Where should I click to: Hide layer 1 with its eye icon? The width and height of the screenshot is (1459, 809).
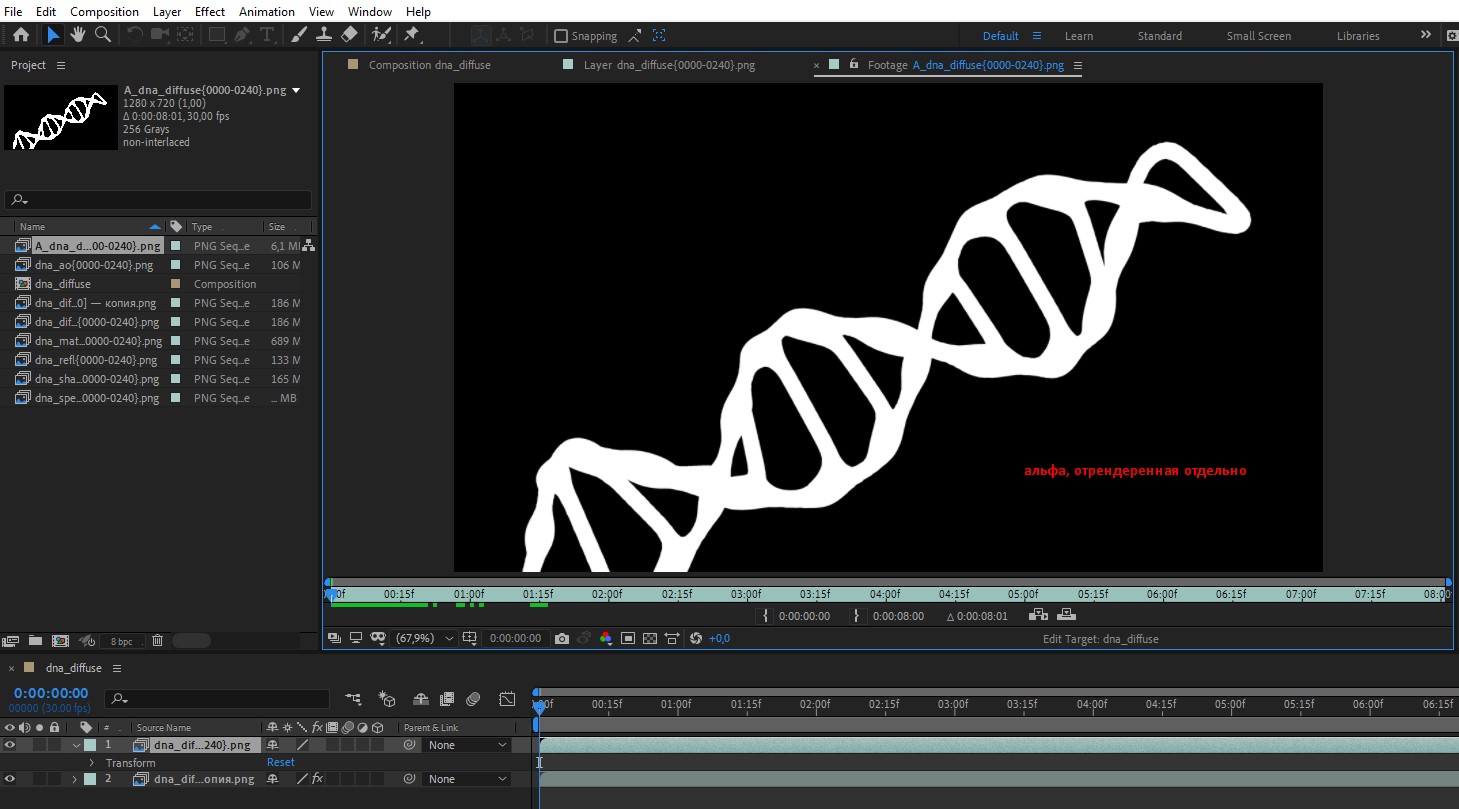[x=10, y=745]
